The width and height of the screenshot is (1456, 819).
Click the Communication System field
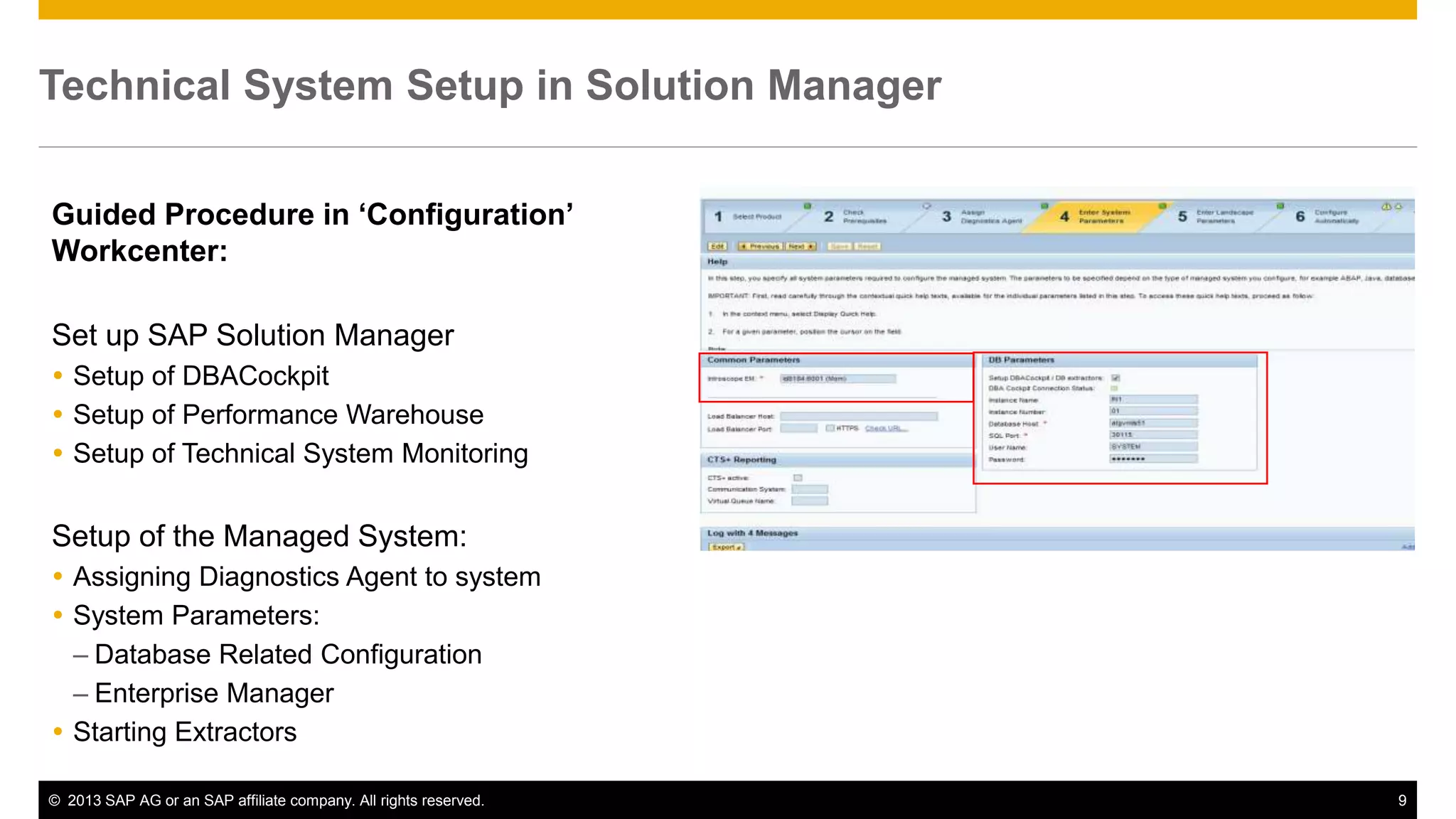[x=810, y=489]
